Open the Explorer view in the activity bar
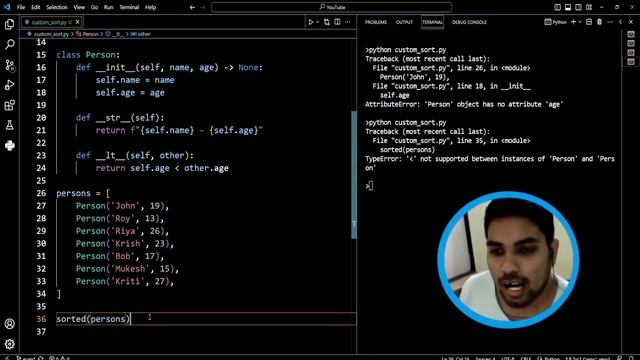 pos(9,24)
